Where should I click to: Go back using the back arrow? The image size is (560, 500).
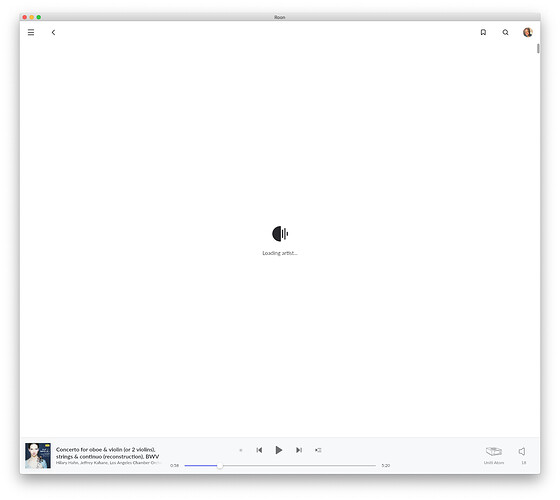[53, 32]
